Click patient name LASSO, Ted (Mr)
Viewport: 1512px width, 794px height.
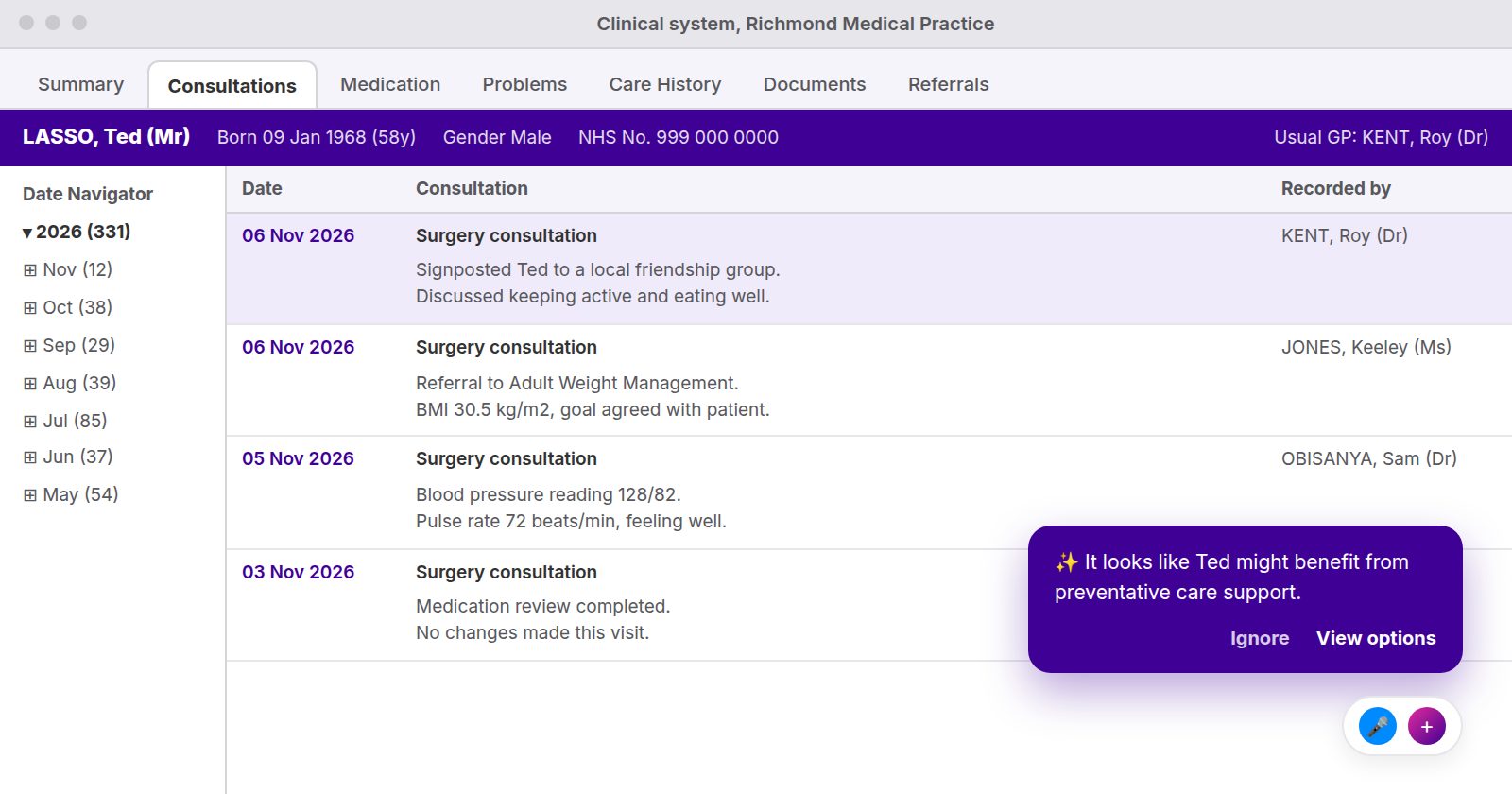(106, 136)
